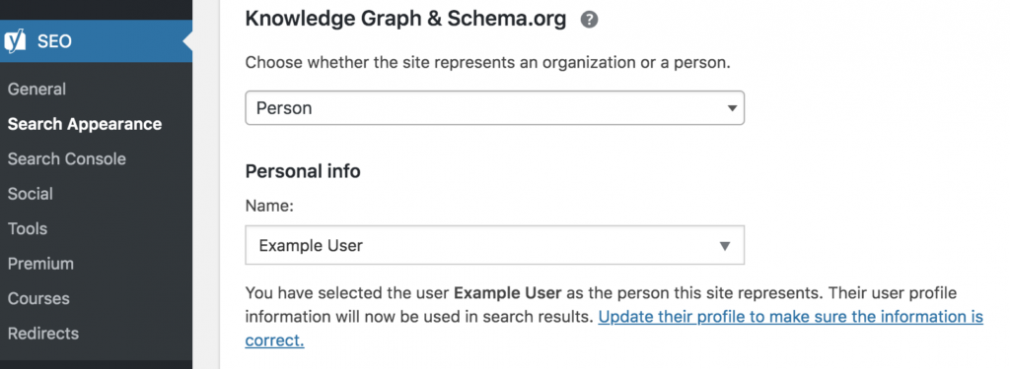Image resolution: width=1010 pixels, height=369 pixels.
Task: Open the Tools submenu item
Action: [x=27, y=228]
